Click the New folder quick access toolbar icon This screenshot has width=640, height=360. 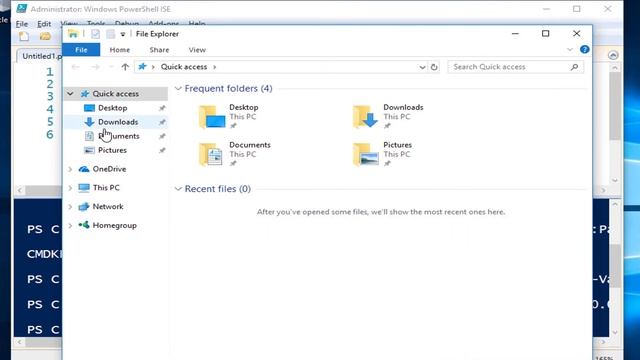point(110,34)
